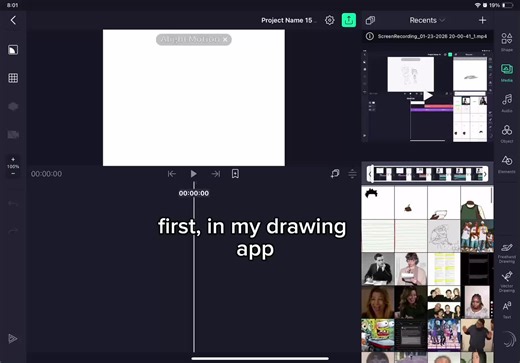
Task: Undo the last action
Action: pyautogui.click(x=13, y=204)
